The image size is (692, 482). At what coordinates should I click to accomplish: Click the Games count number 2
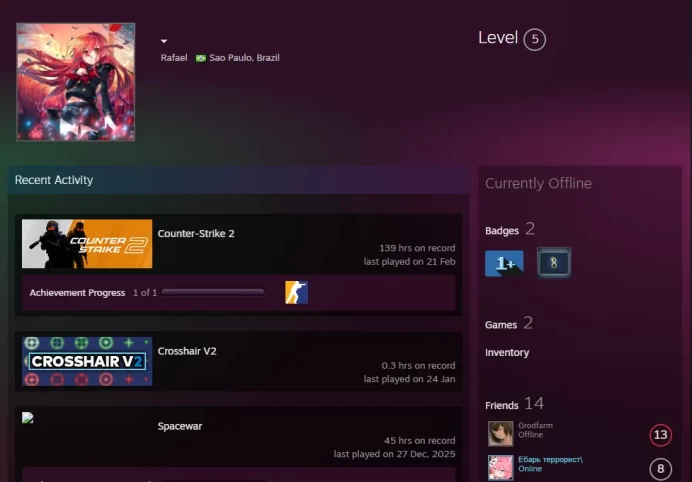click(x=528, y=323)
